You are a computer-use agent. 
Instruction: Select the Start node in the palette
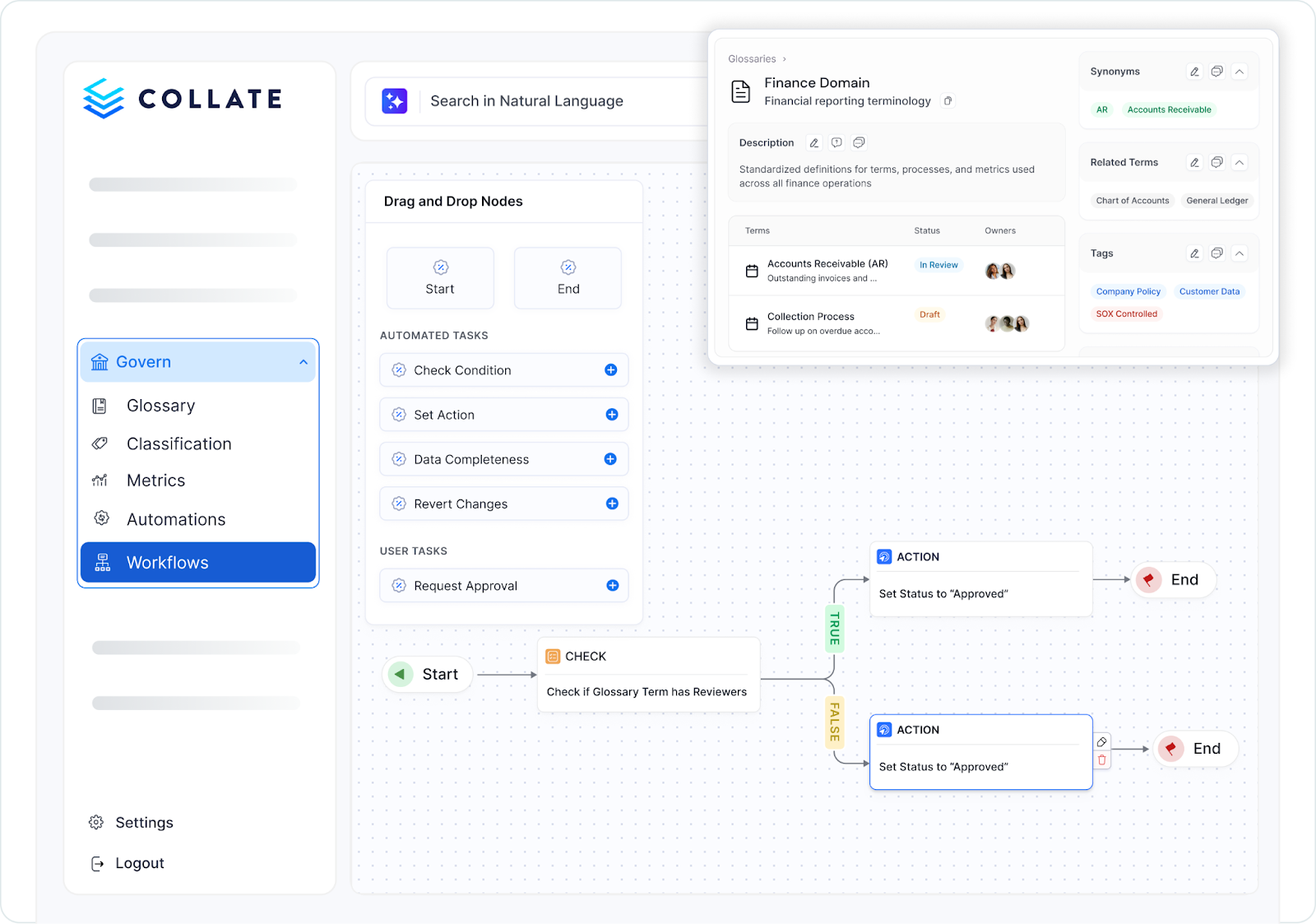tap(440, 278)
